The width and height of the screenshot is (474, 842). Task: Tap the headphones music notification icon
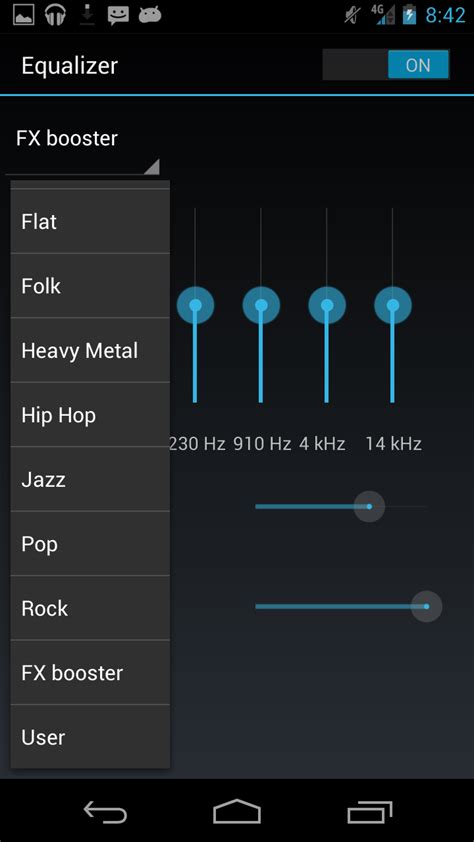(55, 15)
